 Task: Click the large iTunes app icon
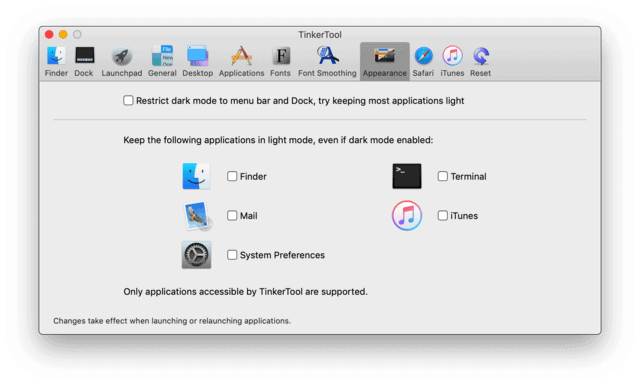[x=407, y=215]
